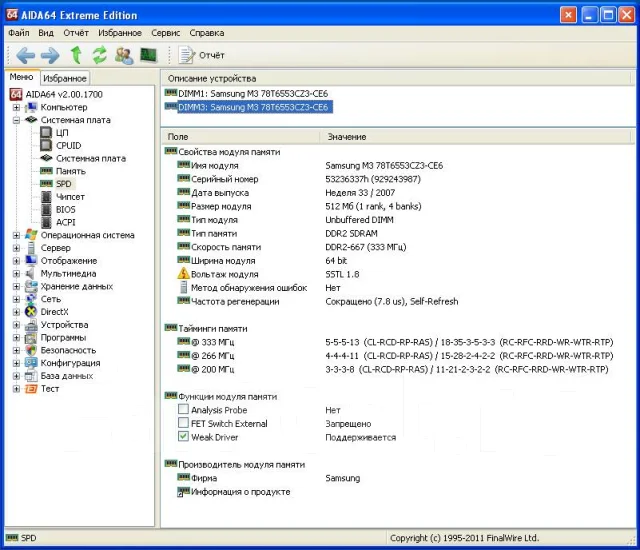Viewport: 640px width, 550px height.
Task: Expand the Операционная система node
Action: tap(16, 235)
